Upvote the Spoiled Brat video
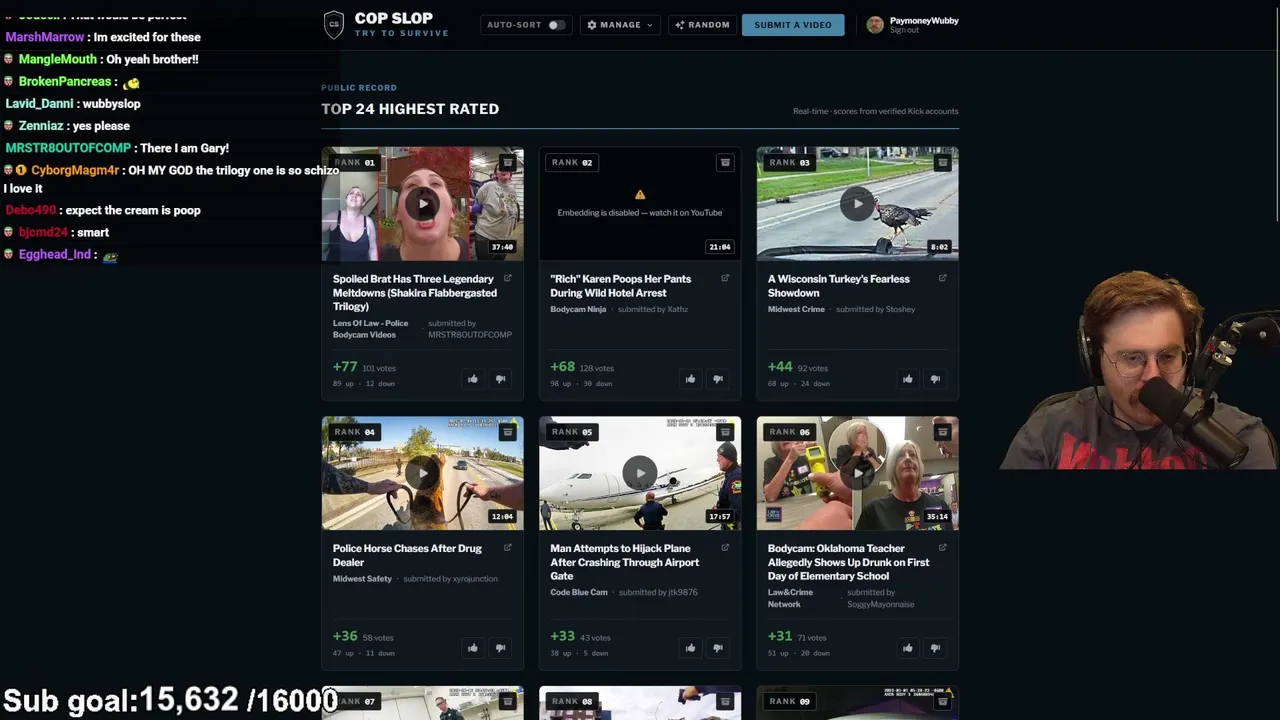 tap(473, 379)
